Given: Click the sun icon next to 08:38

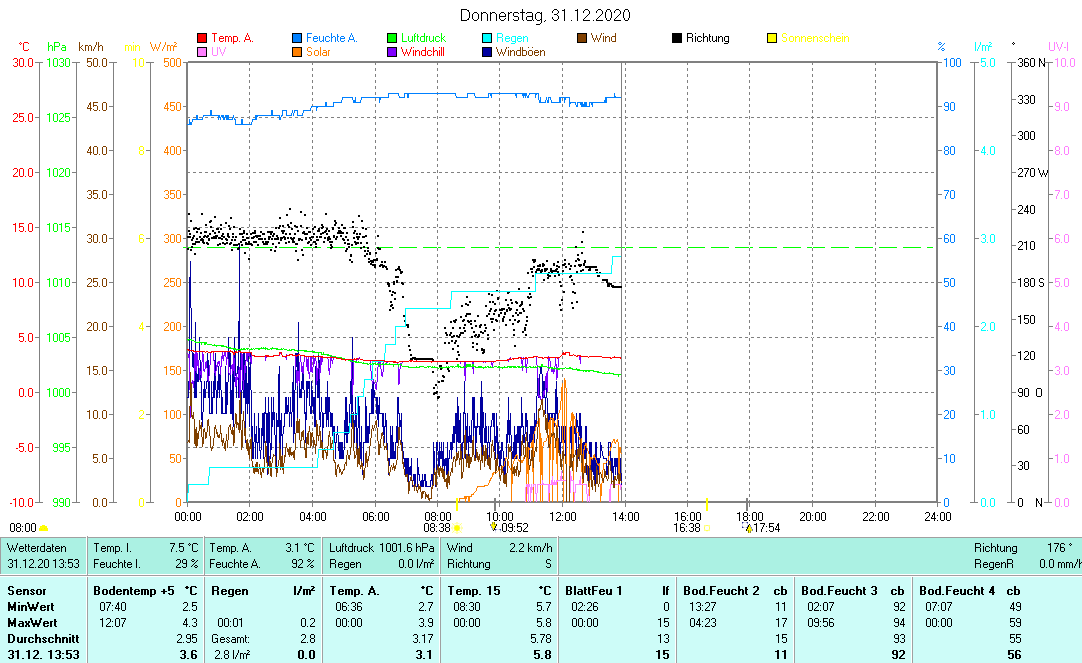Looking at the screenshot, I should [x=457, y=528].
